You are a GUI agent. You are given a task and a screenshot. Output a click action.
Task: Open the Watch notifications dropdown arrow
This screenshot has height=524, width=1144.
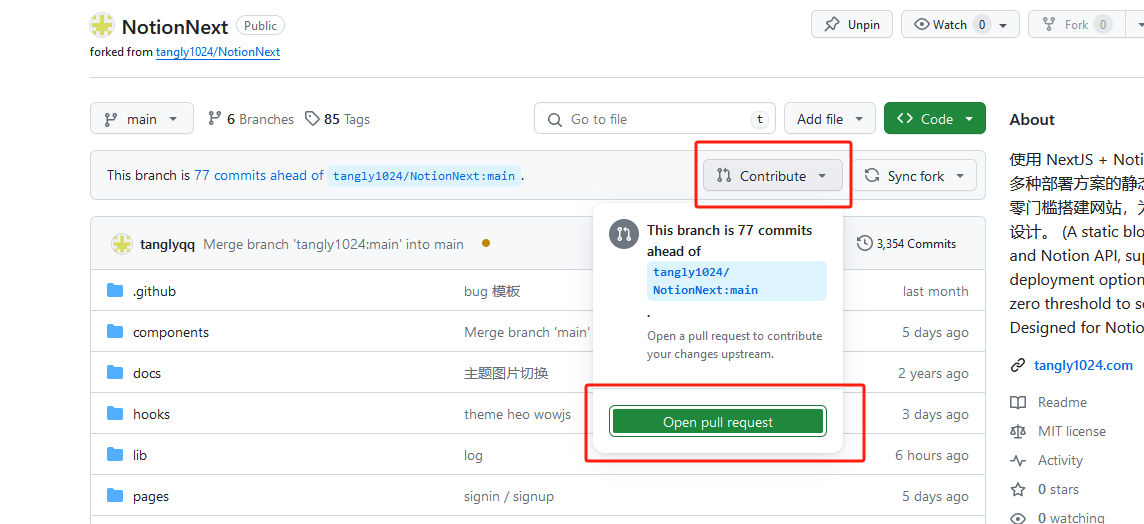pos(1003,26)
